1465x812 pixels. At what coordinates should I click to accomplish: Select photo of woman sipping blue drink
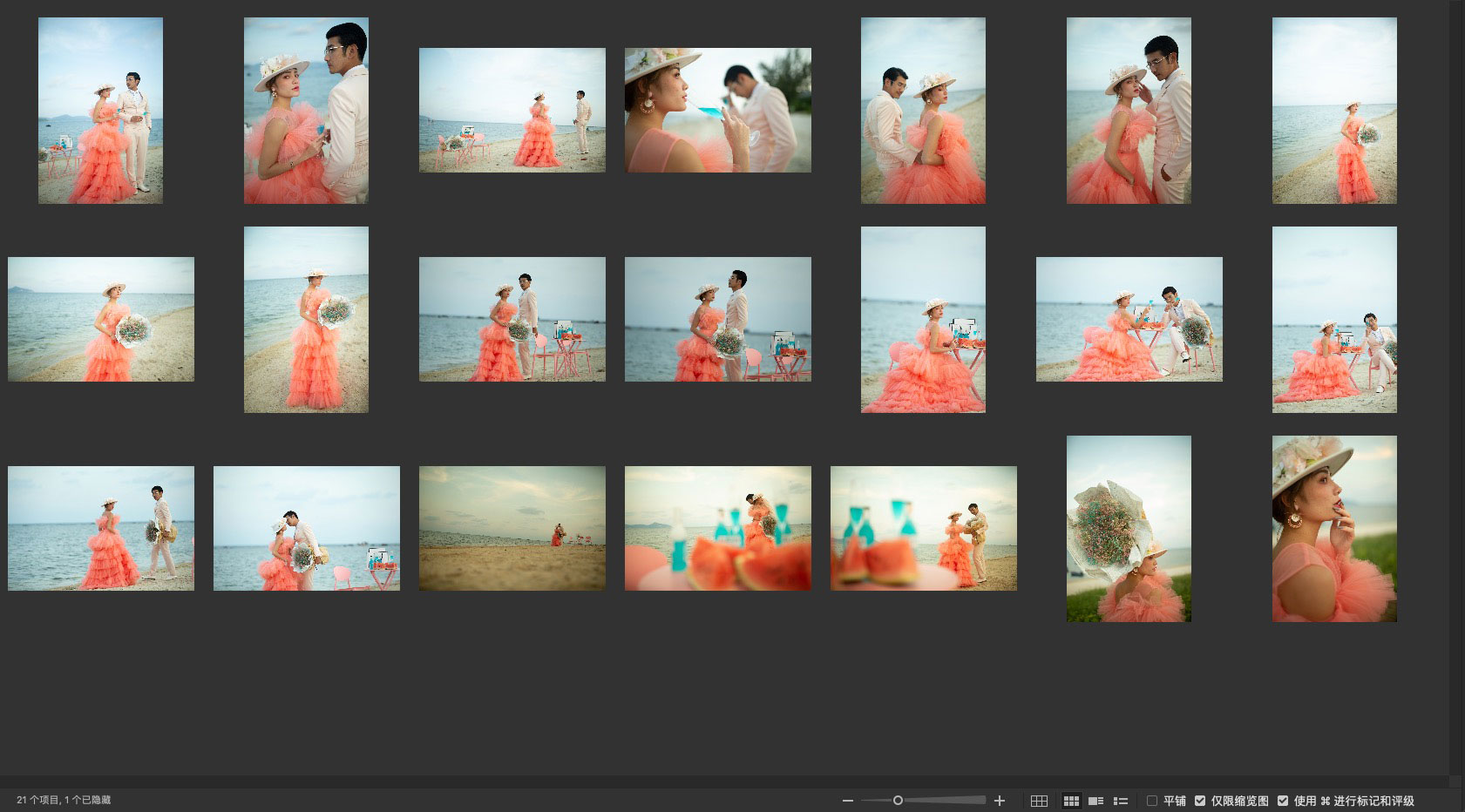[717, 110]
